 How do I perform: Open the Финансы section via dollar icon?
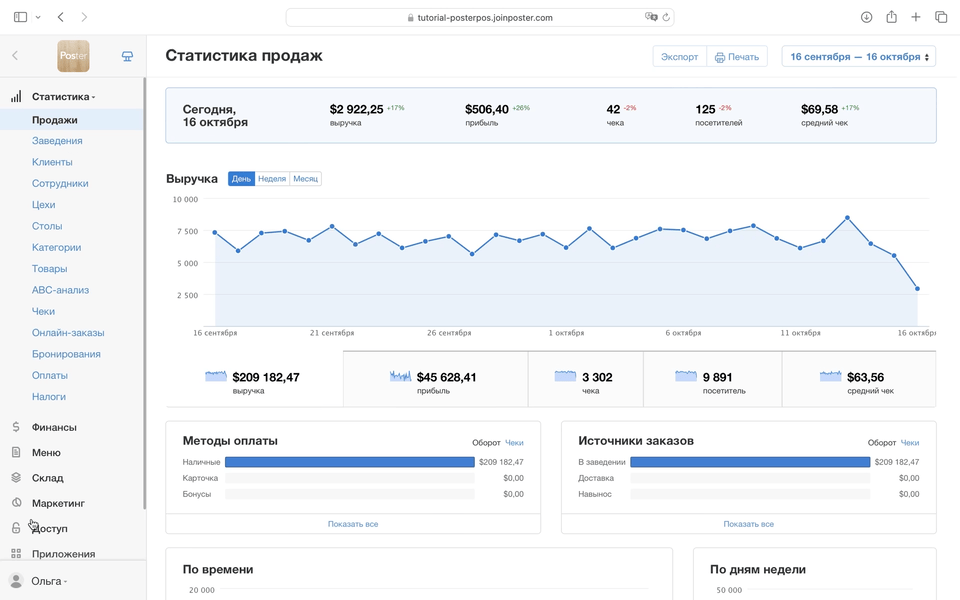[x=16, y=427]
